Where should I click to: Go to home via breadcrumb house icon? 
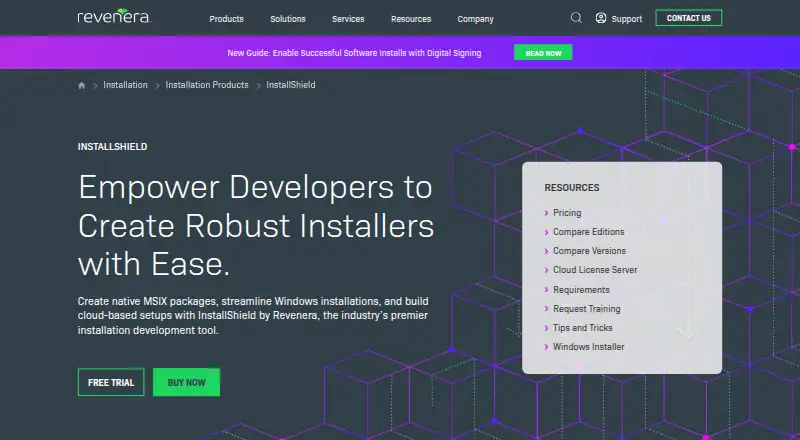click(82, 85)
